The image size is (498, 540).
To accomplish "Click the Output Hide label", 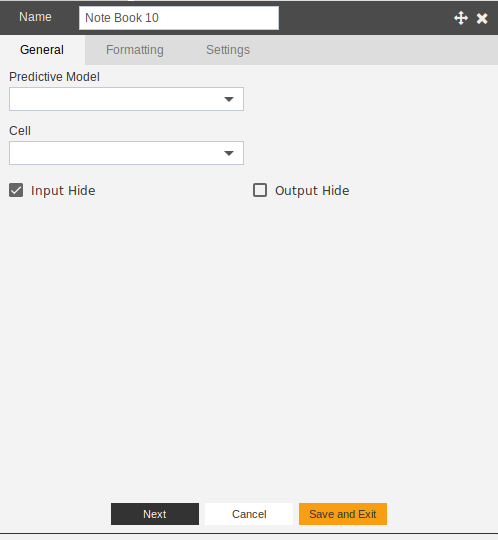I will tap(312, 190).
